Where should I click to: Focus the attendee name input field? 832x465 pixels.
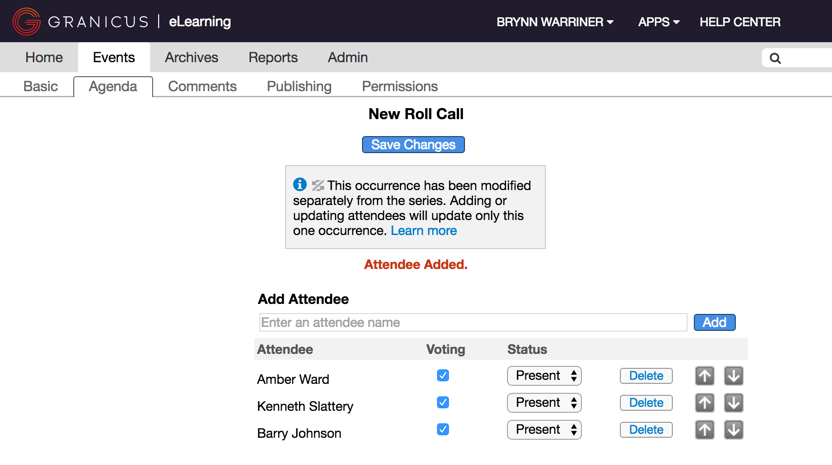click(x=473, y=323)
